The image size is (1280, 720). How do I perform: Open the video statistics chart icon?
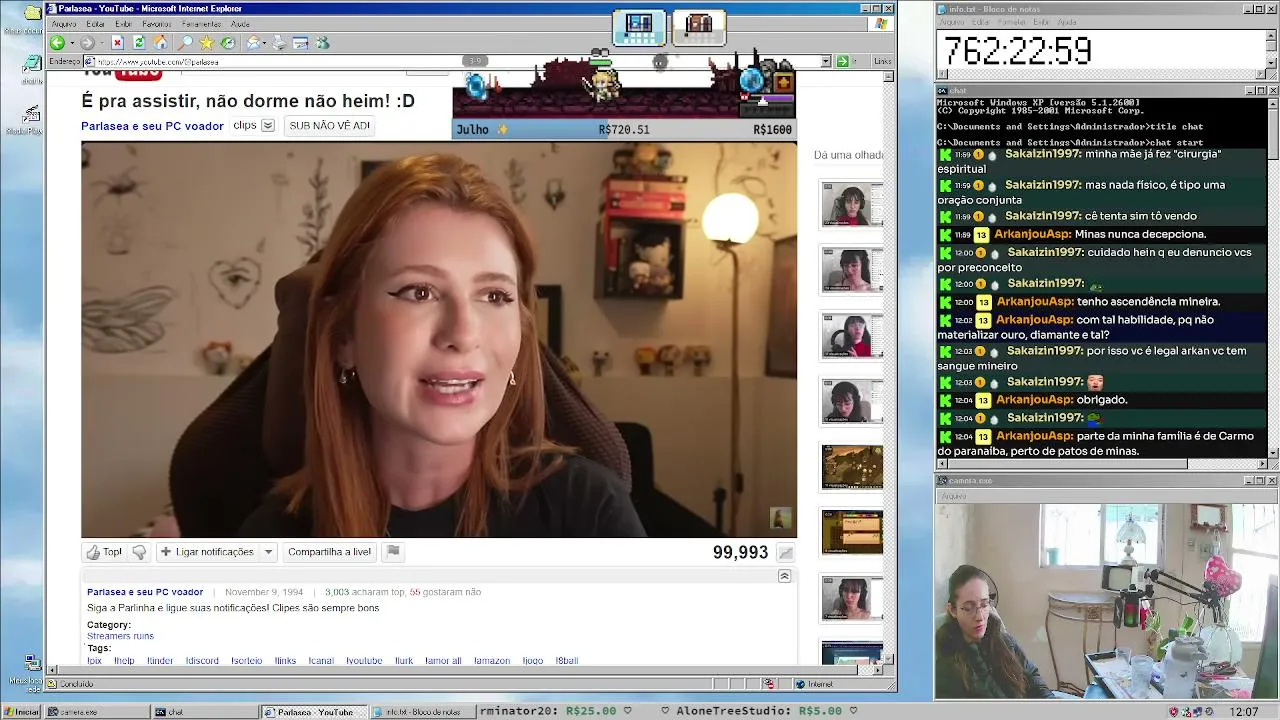786,553
